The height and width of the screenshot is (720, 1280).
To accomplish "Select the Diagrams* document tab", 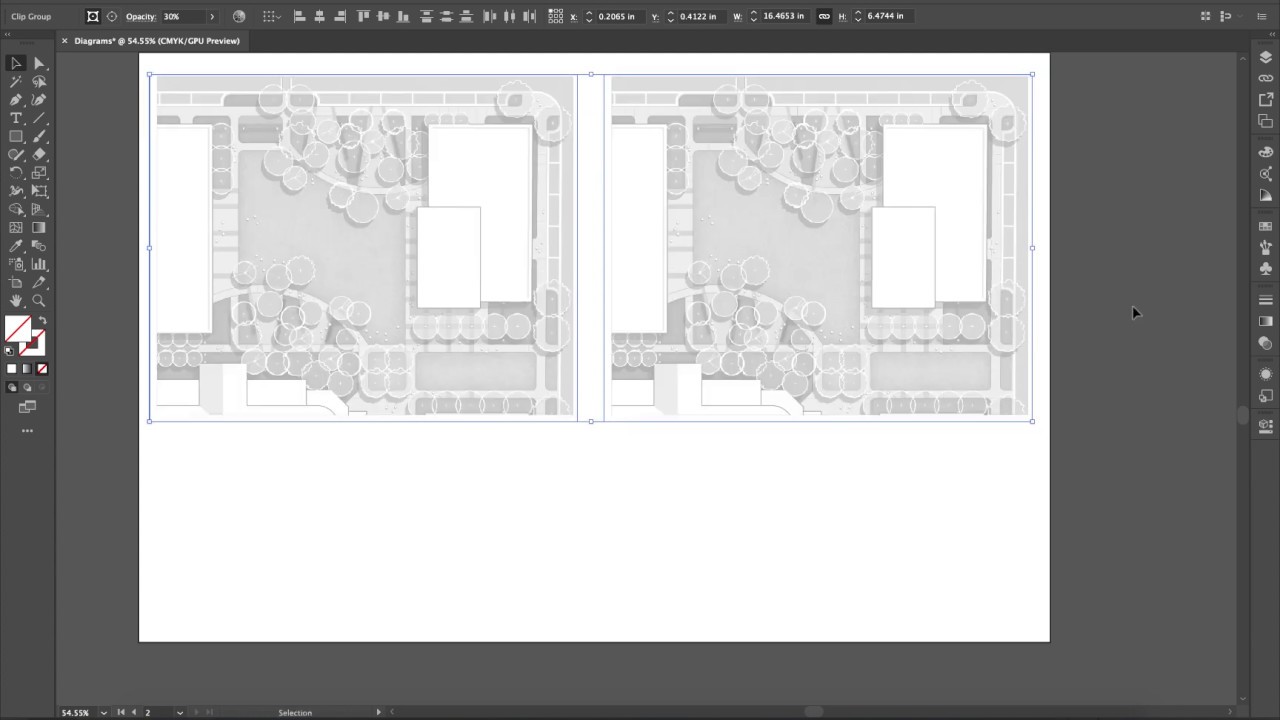I will pos(156,41).
